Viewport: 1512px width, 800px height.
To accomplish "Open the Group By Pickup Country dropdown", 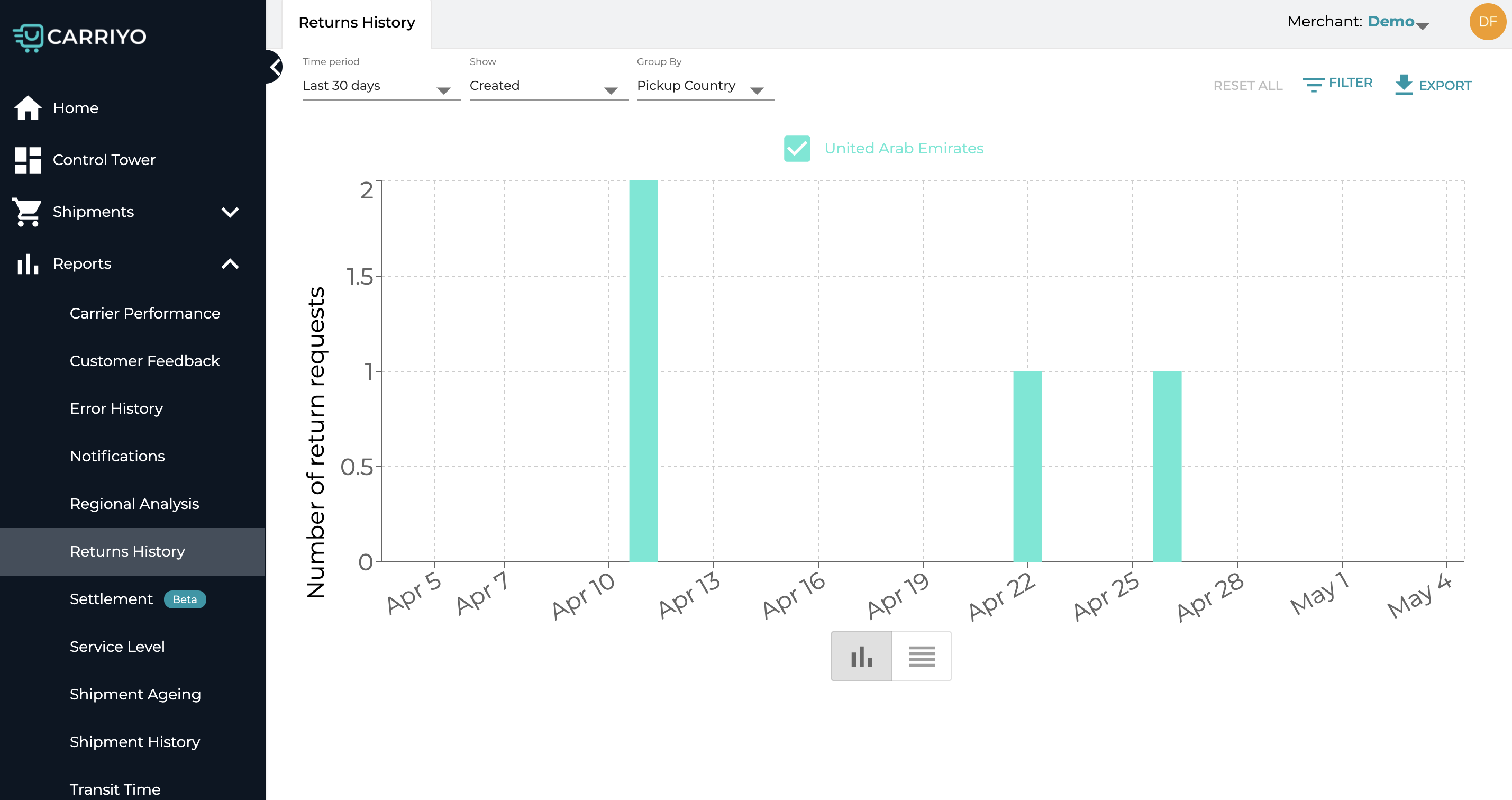I will tap(705, 86).
